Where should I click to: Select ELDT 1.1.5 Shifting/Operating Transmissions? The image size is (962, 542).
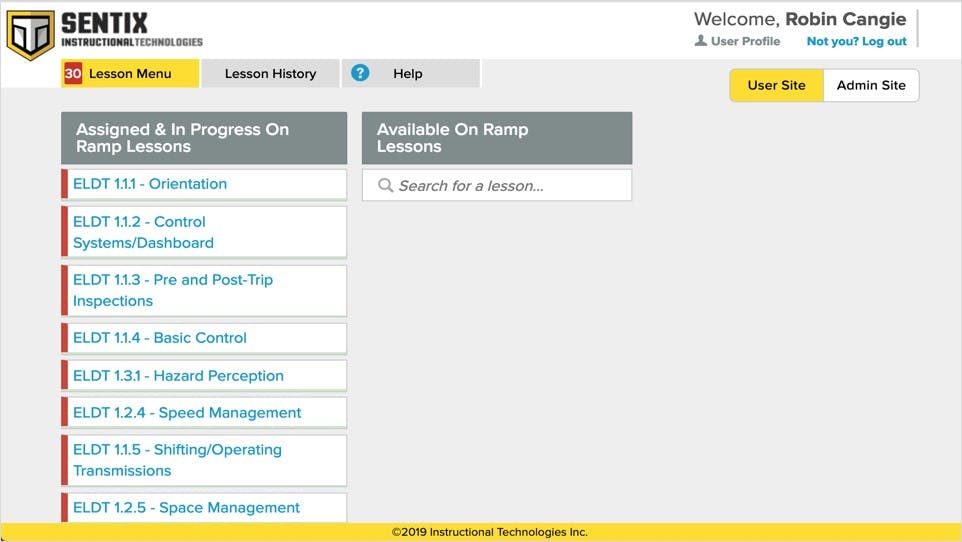coord(177,460)
